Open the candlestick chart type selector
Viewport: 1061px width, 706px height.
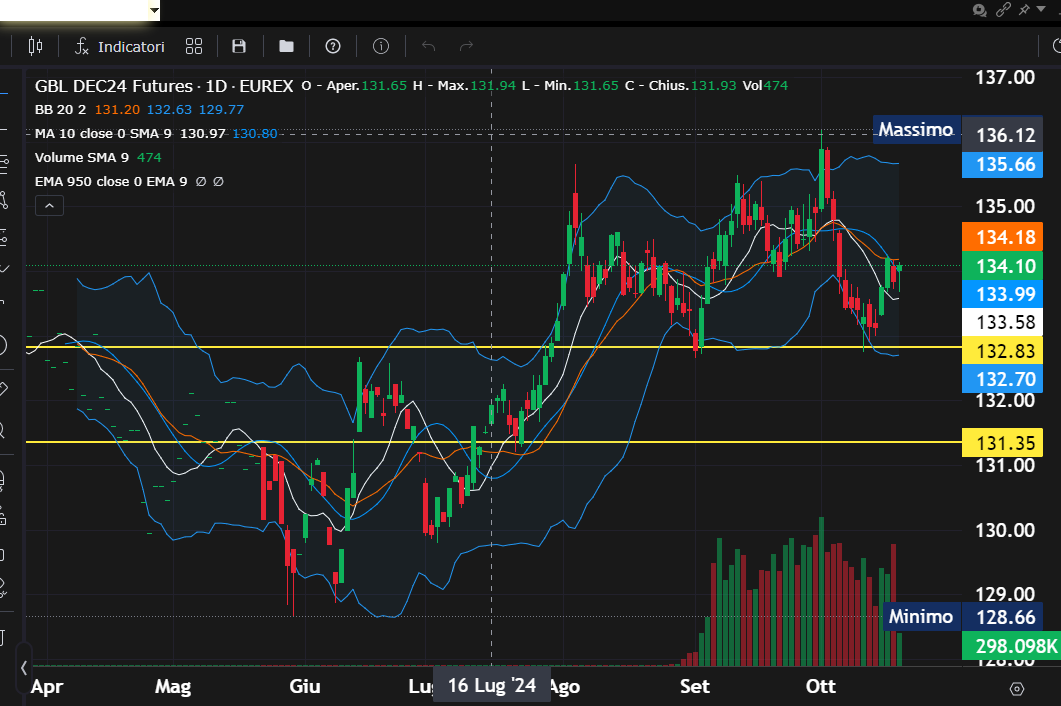point(36,46)
